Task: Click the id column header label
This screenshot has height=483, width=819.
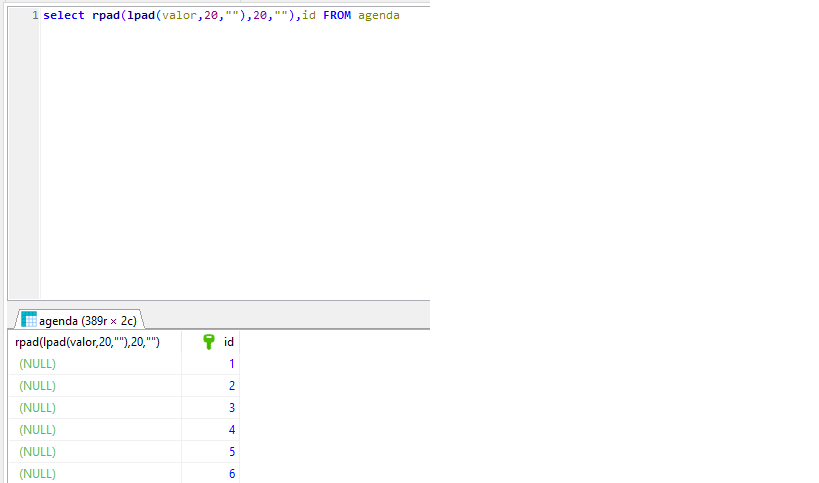Action: (228, 342)
